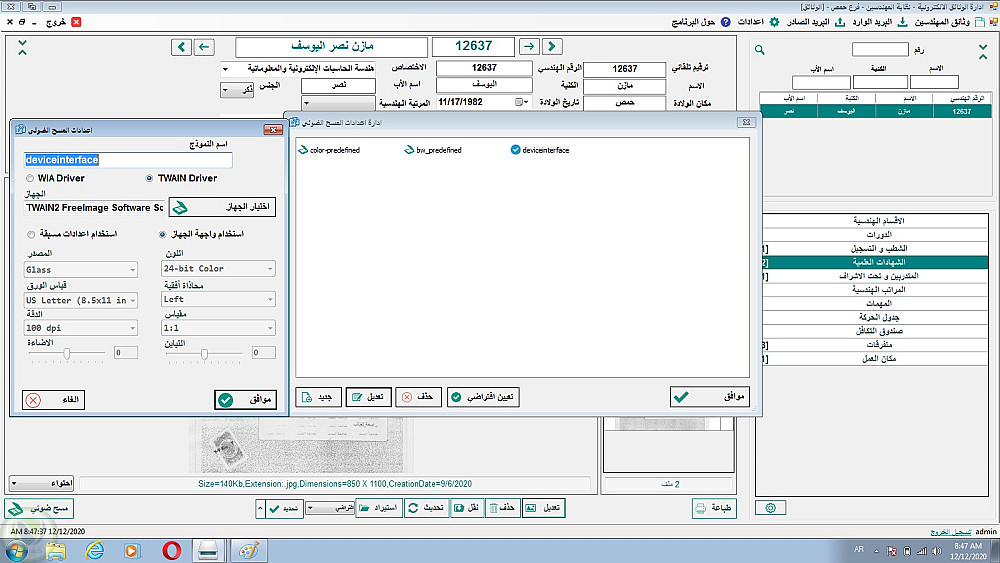Open the 1:1 scale dropdown

coord(218,328)
